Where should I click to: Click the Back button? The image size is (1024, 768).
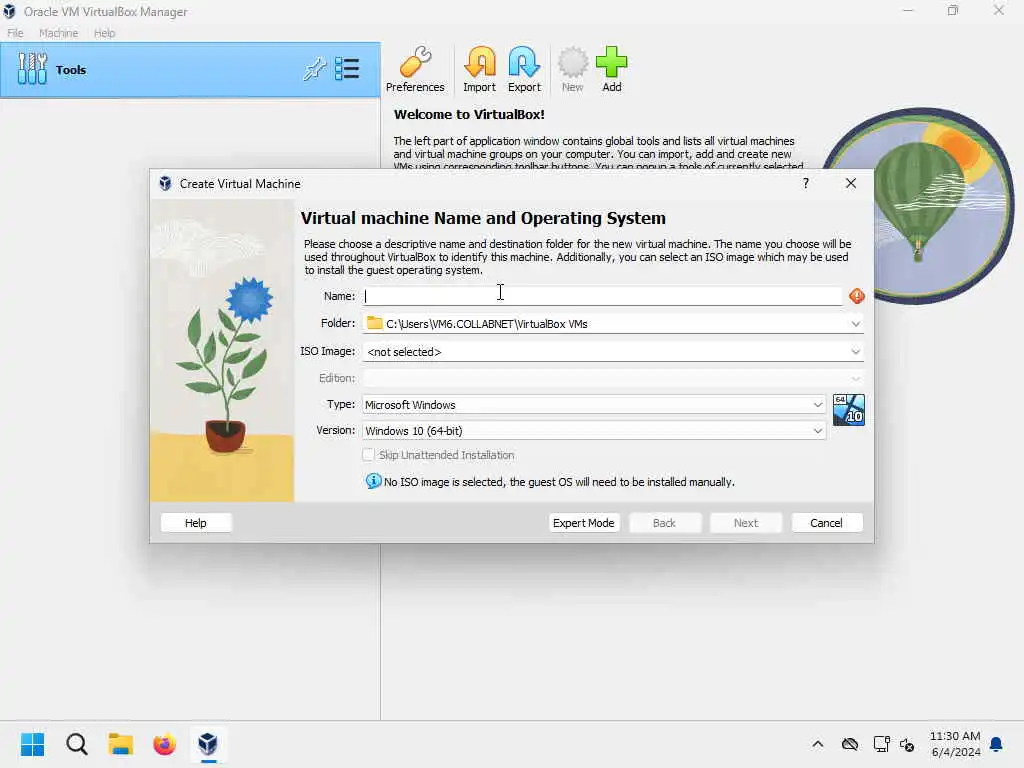[664, 522]
